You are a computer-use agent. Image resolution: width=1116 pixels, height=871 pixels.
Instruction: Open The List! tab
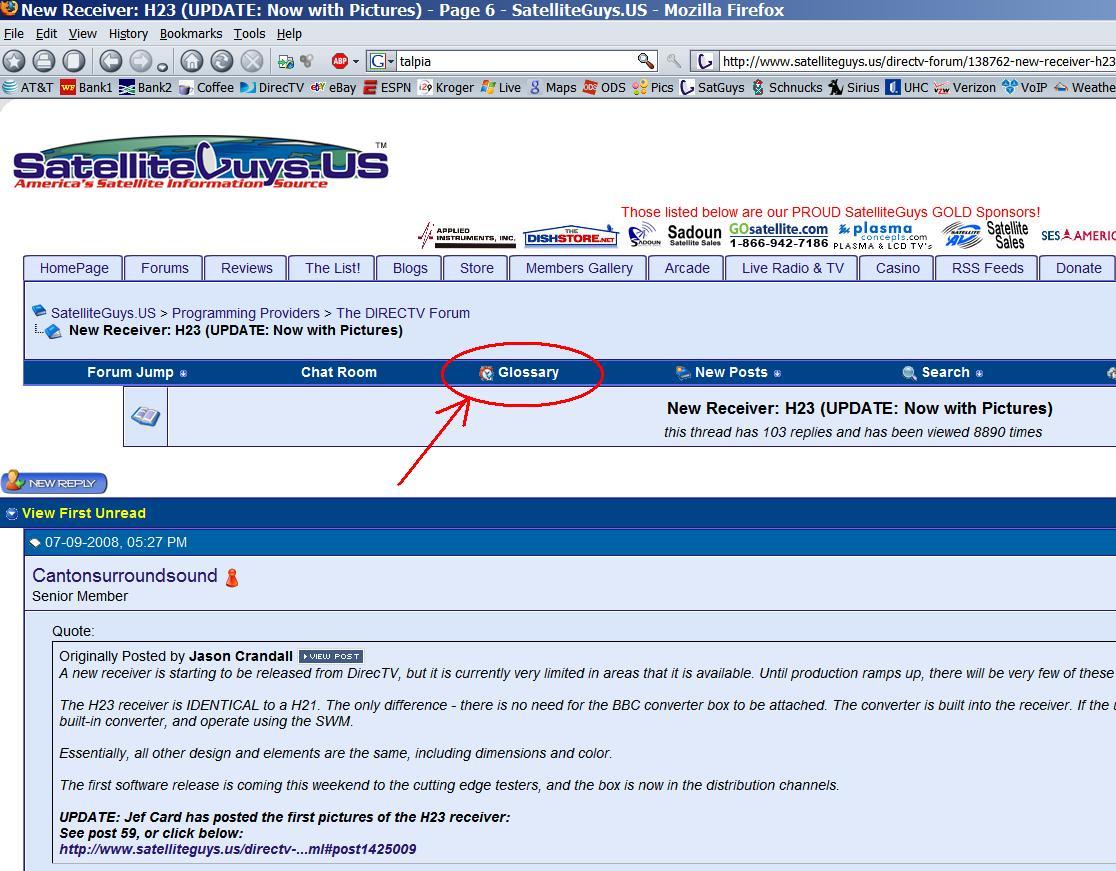coord(332,268)
